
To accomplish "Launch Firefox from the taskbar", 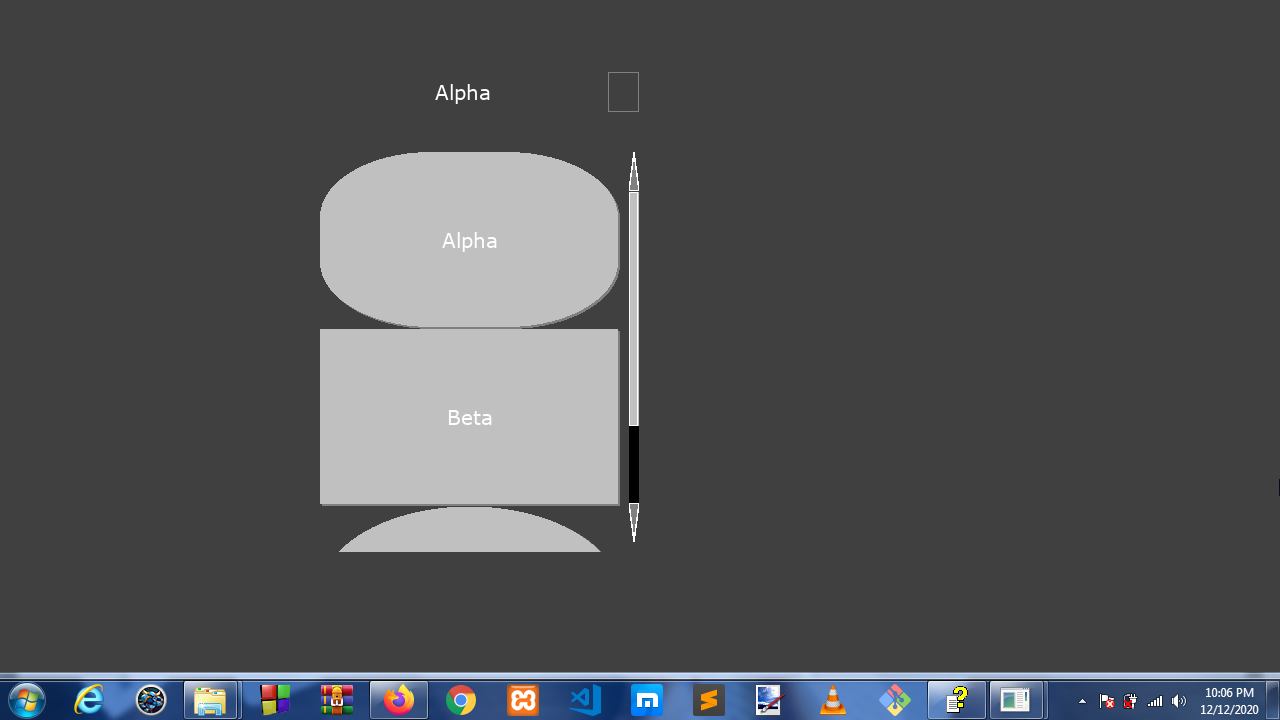I will pos(399,700).
